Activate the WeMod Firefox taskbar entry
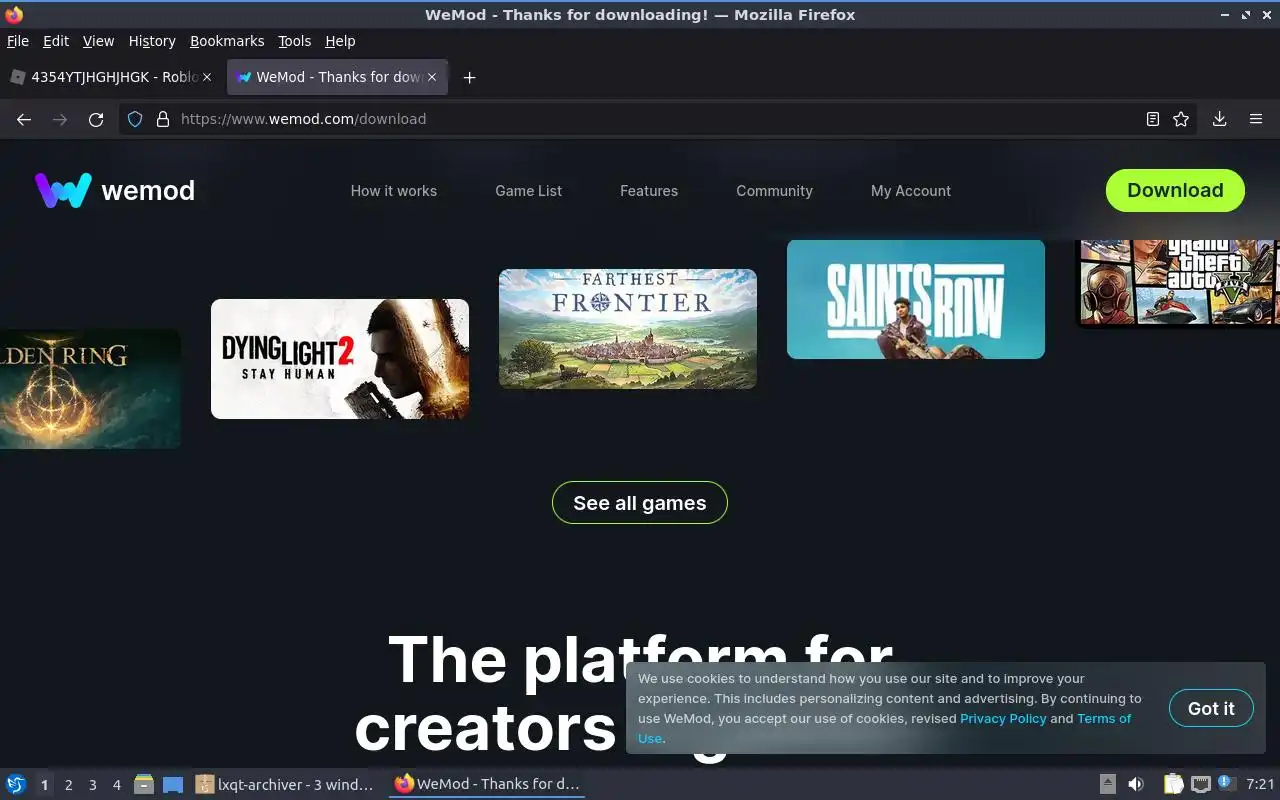Viewport: 1280px width, 800px height. pyautogui.click(x=487, y=784)
